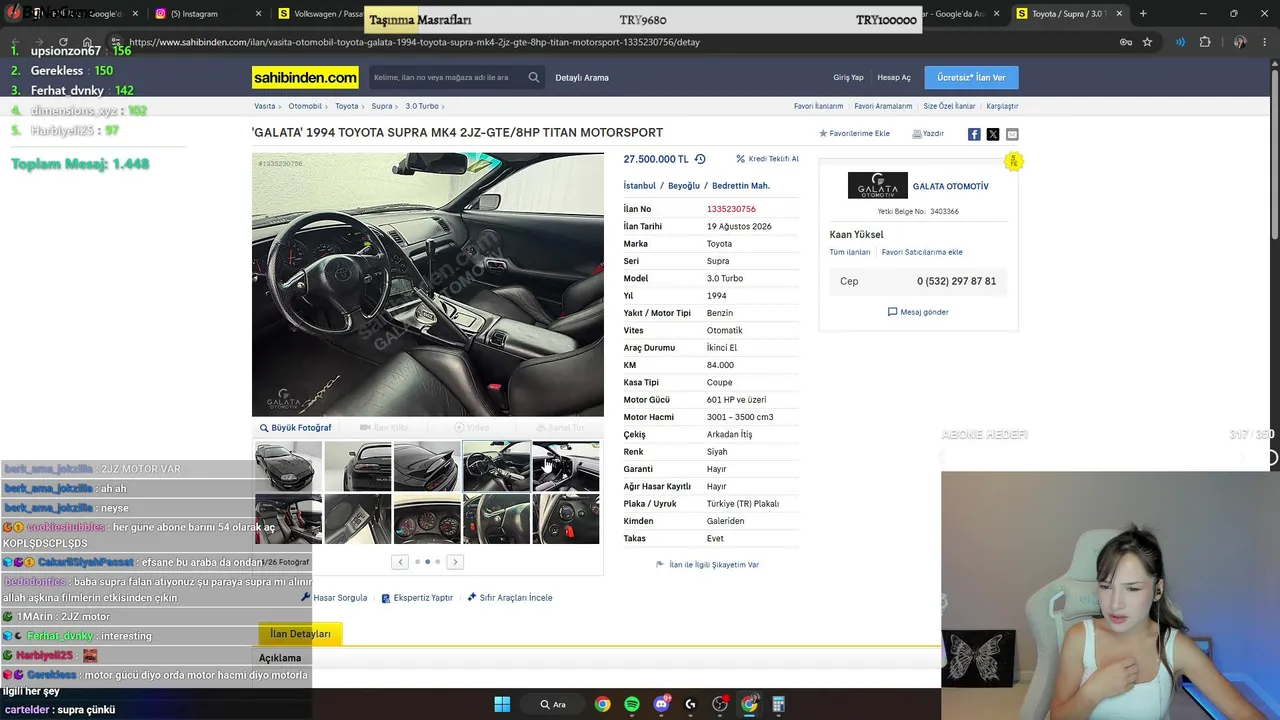Image resolution: width=1280 pixels, height=720 pixels.
Task: Open a new browser tab
Action: tap(1143, 14)
